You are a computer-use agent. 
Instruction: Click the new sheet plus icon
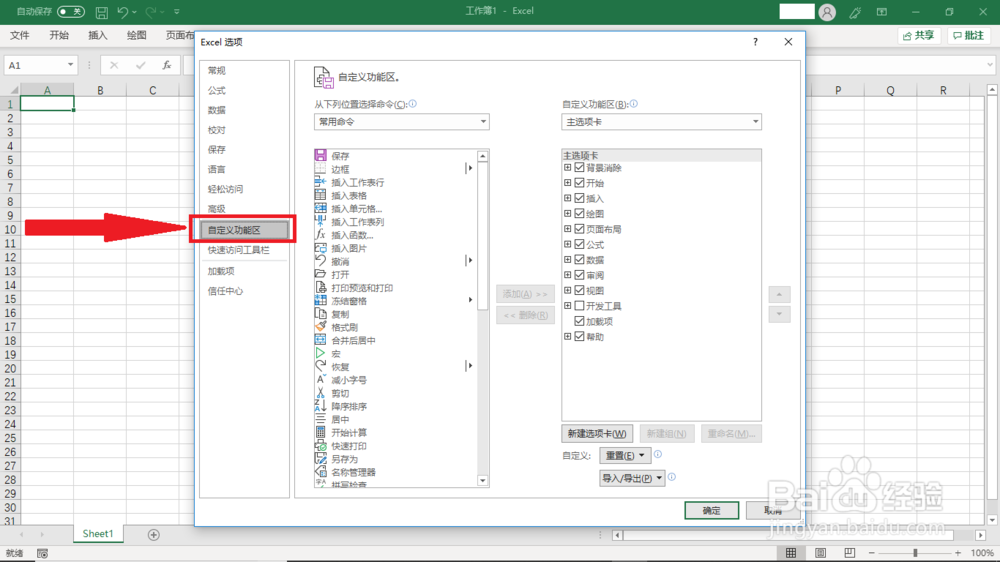click(x=154, y=535)
